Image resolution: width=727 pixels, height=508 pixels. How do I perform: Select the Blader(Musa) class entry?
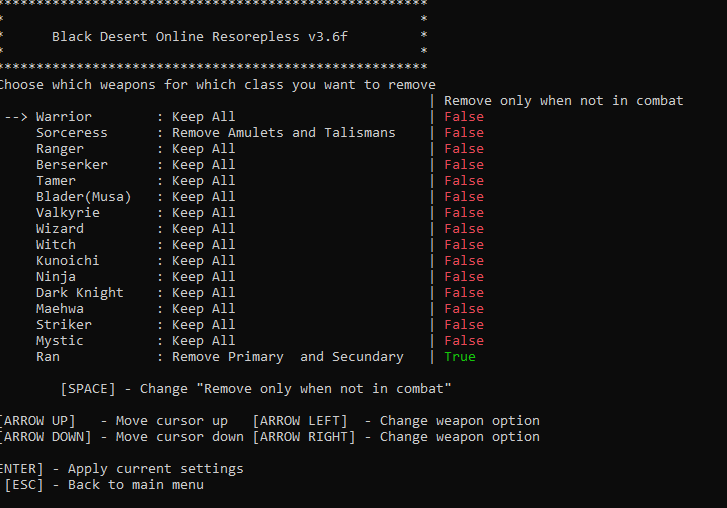coord(84,197)
